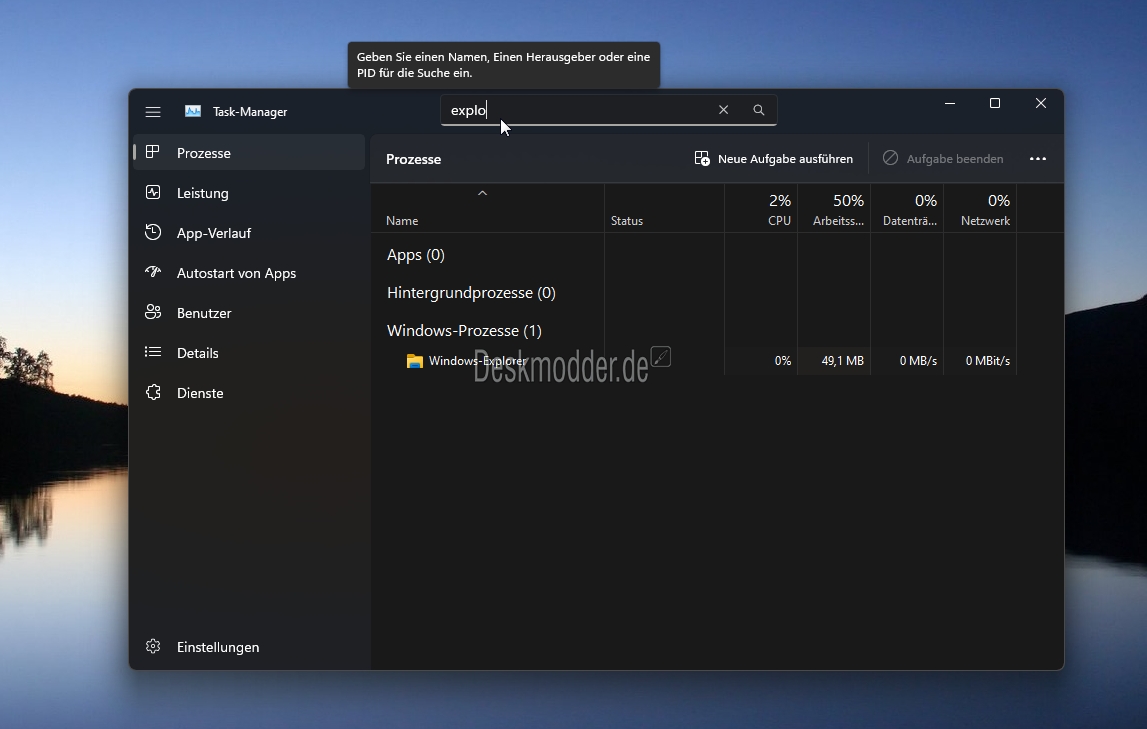Image resolution: width=1147 pixels, height=729 pixels.
Task: Click the 0 MB/s disk value
Action: tap(918, 360)
